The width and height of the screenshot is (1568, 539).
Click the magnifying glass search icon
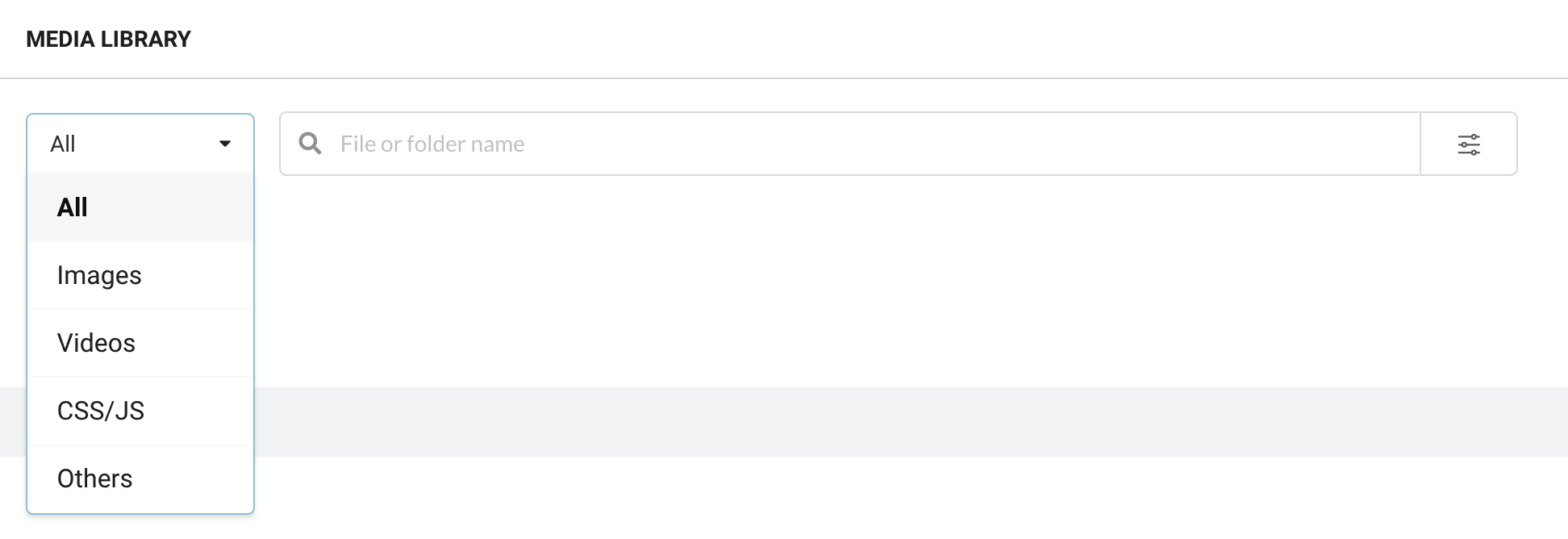(x=310, y=144)
